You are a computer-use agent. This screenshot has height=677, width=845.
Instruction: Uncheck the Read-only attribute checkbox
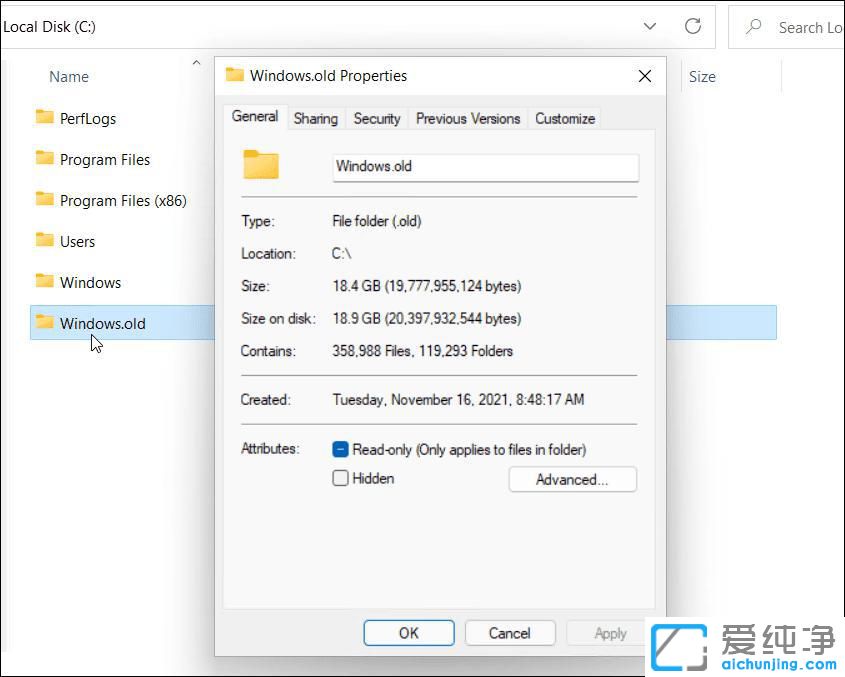[x=340, y=450]
